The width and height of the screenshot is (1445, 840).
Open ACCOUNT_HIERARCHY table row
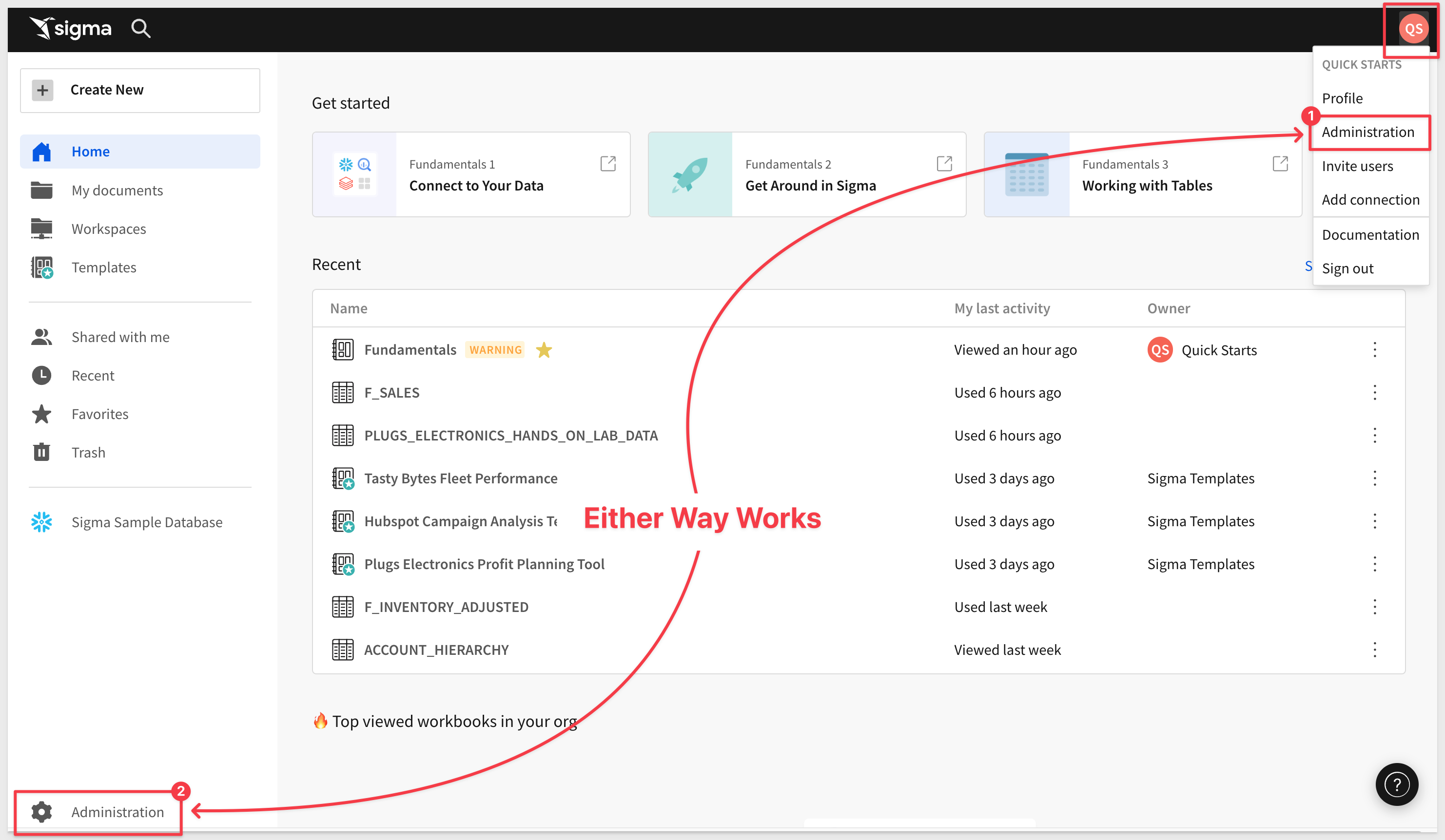(859, 650)
